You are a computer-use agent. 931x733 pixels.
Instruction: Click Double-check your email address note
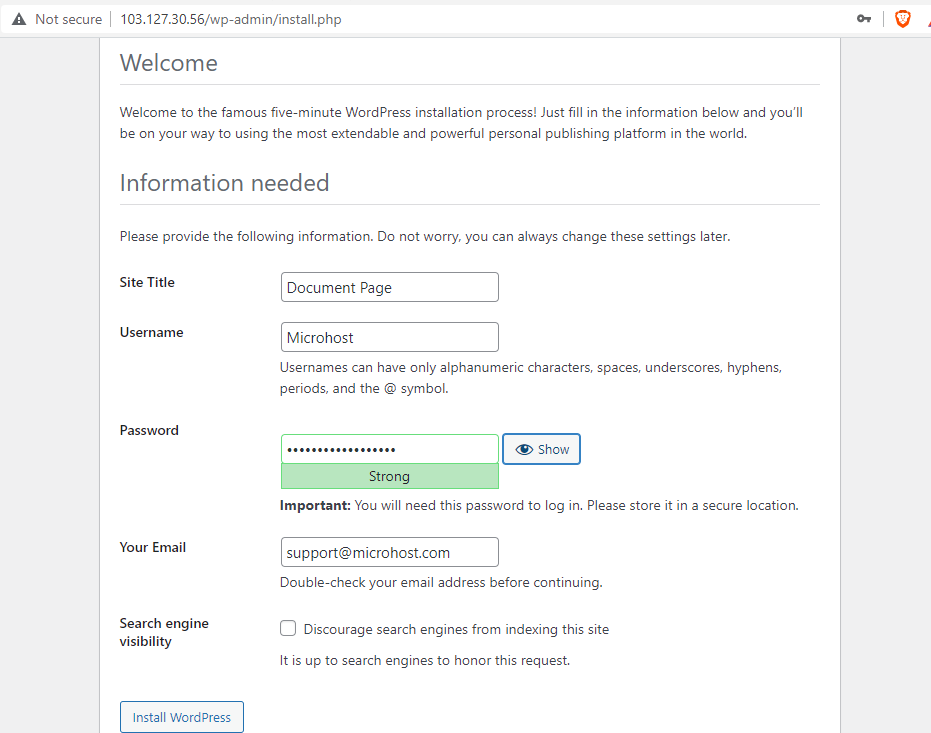pyautogui.click(x=441, y=582)
